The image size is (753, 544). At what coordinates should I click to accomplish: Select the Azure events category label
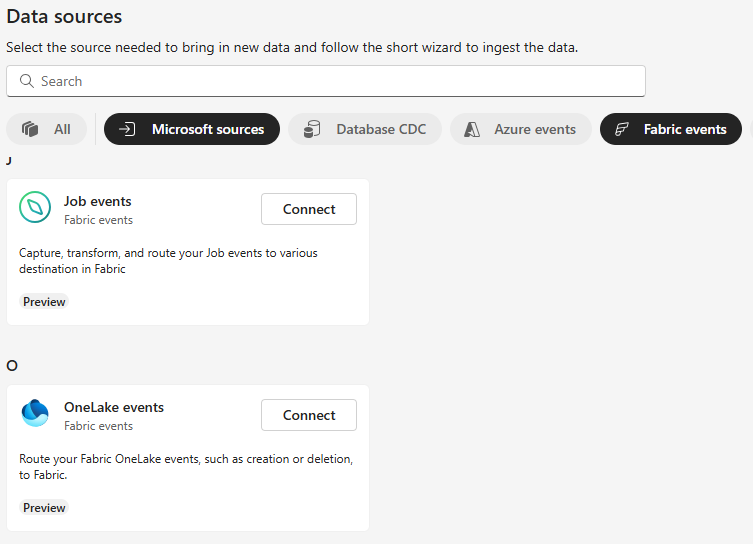(535, 129)
